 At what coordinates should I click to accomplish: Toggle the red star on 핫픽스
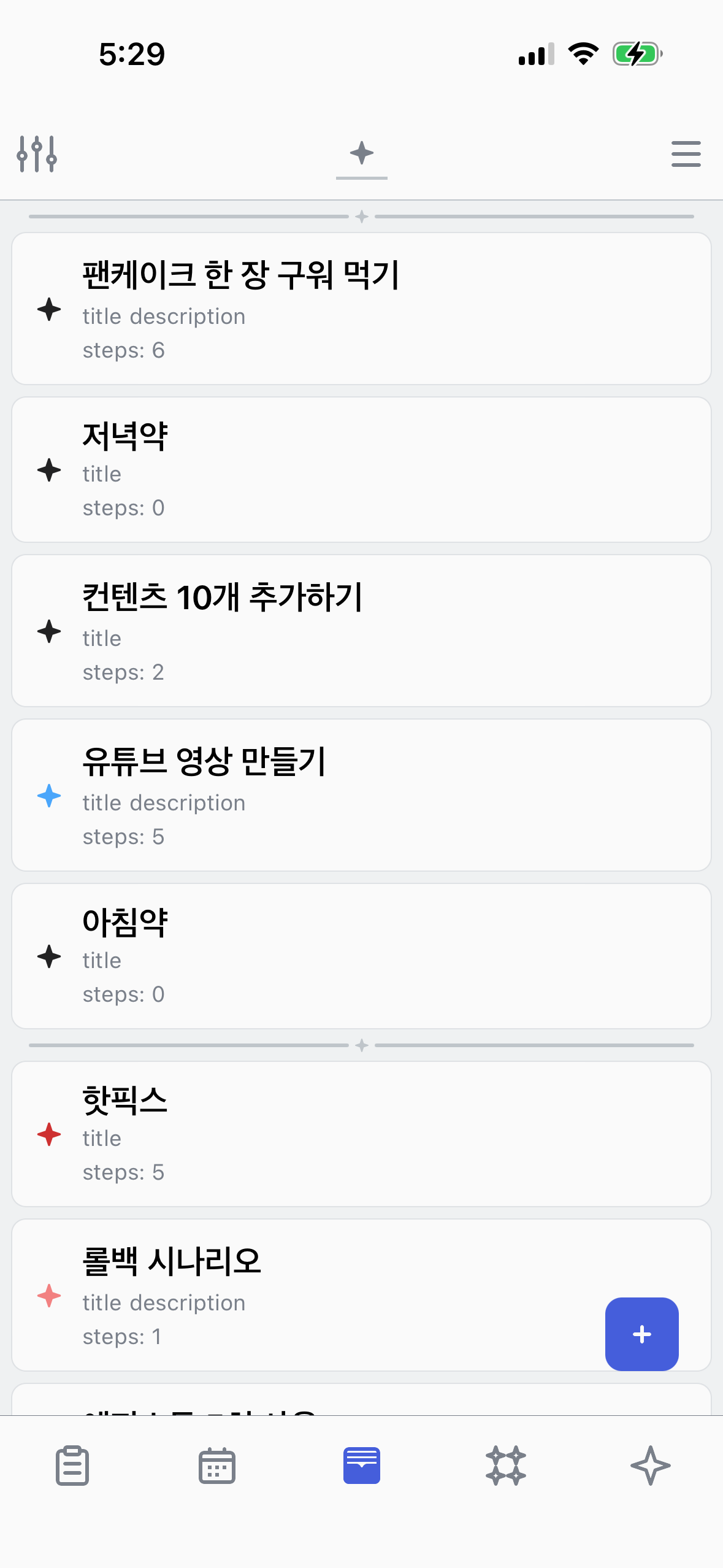tap(49, 1134)
